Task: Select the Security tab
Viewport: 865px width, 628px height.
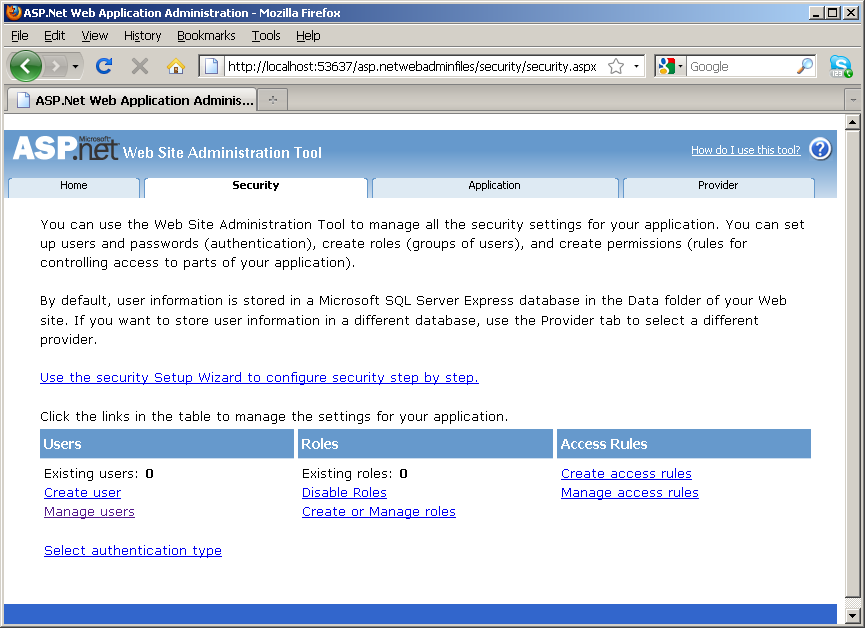Action: tap(256, 186)
